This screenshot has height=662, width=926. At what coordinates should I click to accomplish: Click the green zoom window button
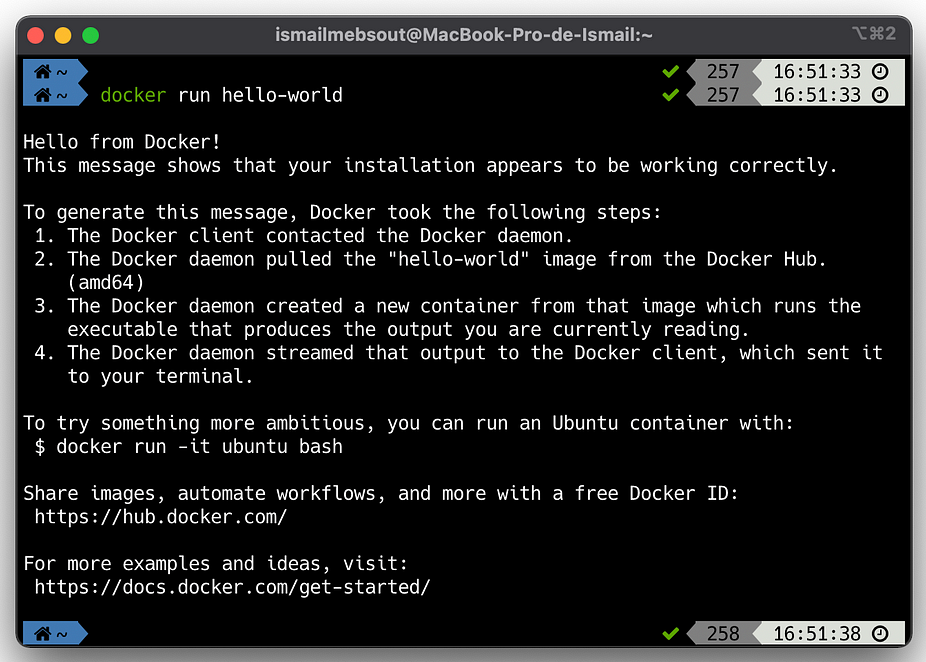pyautogui.click(x=90, y=35)
